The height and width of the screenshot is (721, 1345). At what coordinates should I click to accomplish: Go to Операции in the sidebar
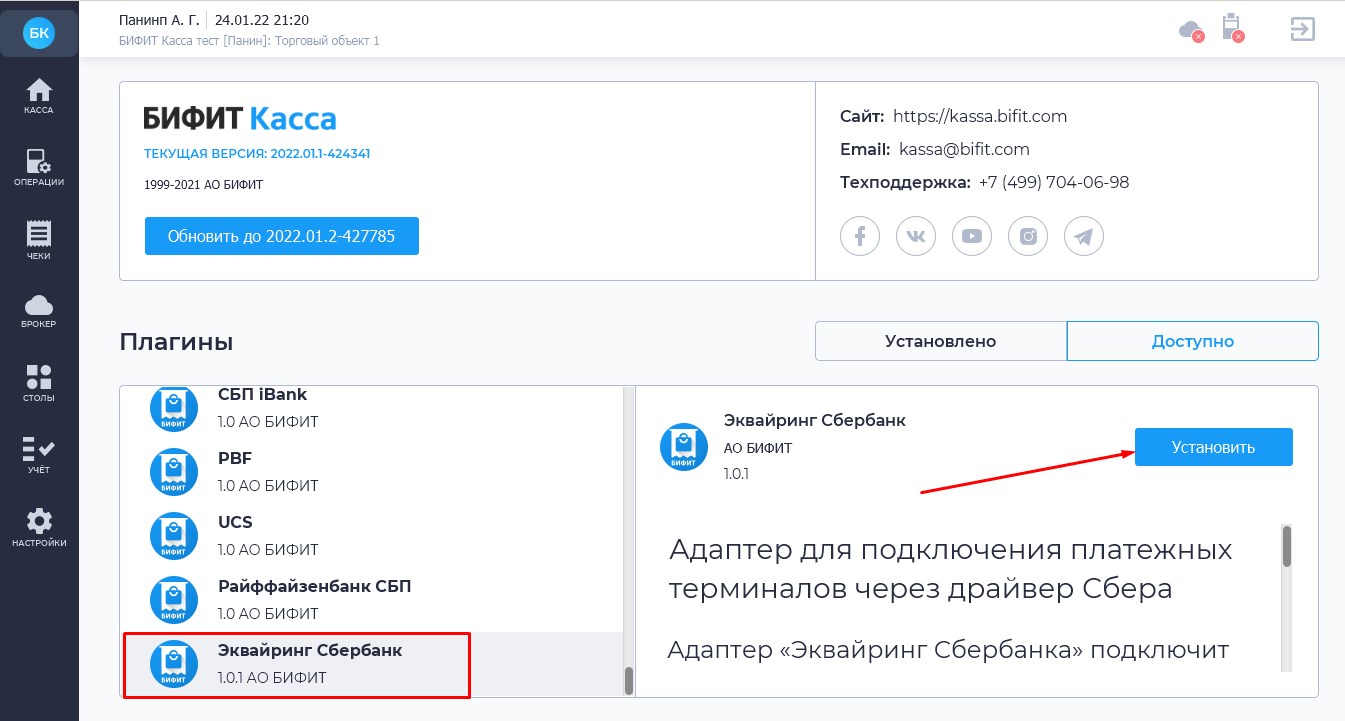point(39,168)
